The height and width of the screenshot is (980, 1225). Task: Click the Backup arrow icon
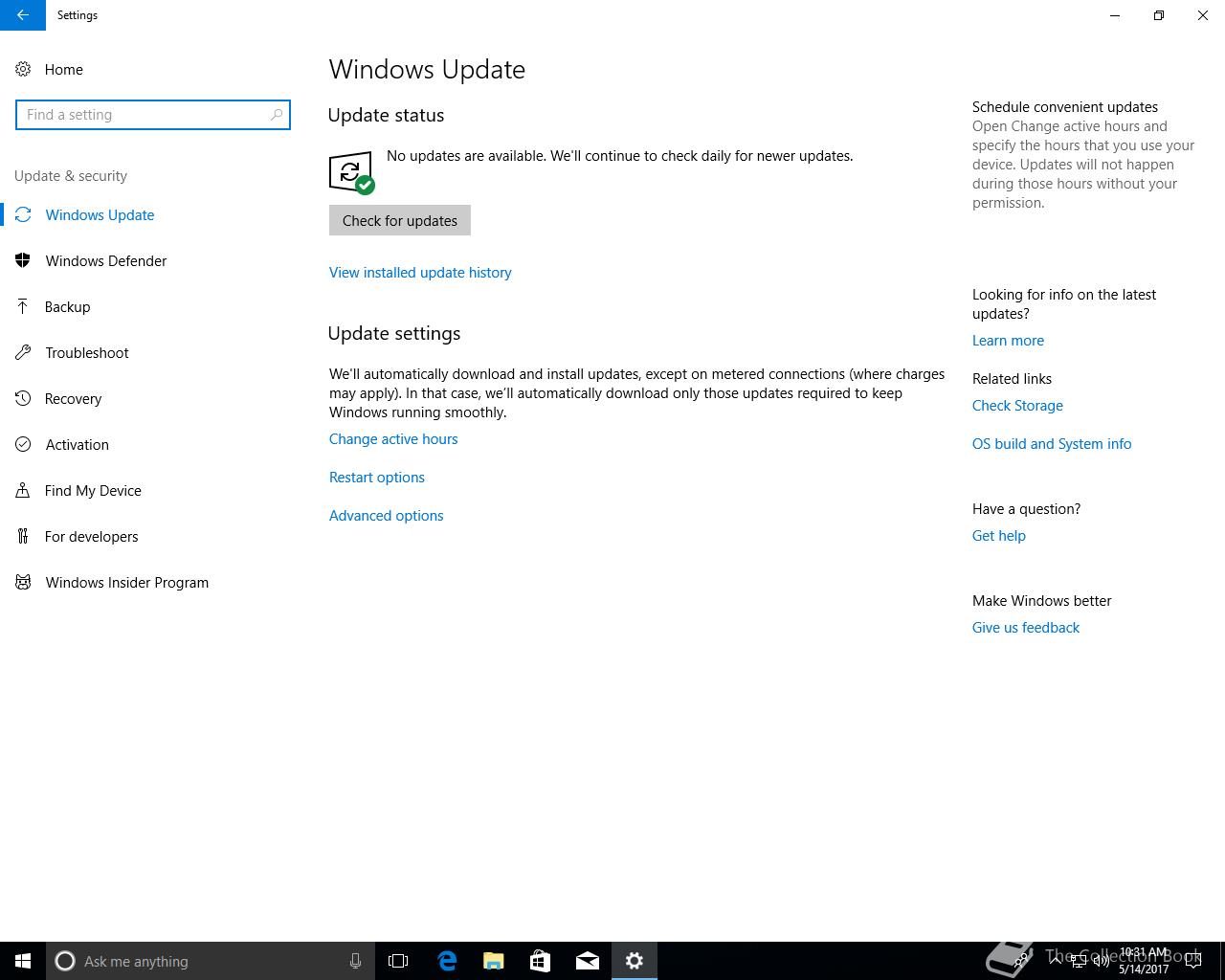(x=23, y=306)
